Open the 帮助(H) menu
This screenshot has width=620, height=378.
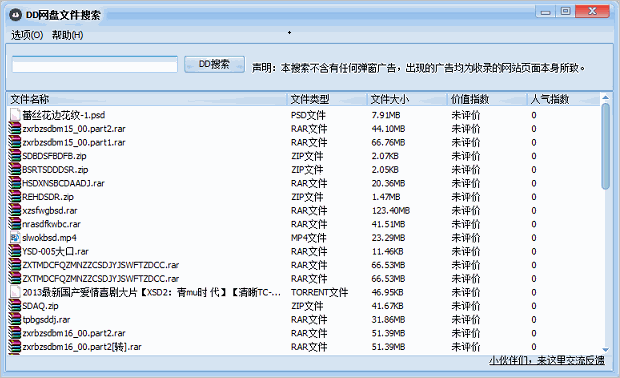68,35
